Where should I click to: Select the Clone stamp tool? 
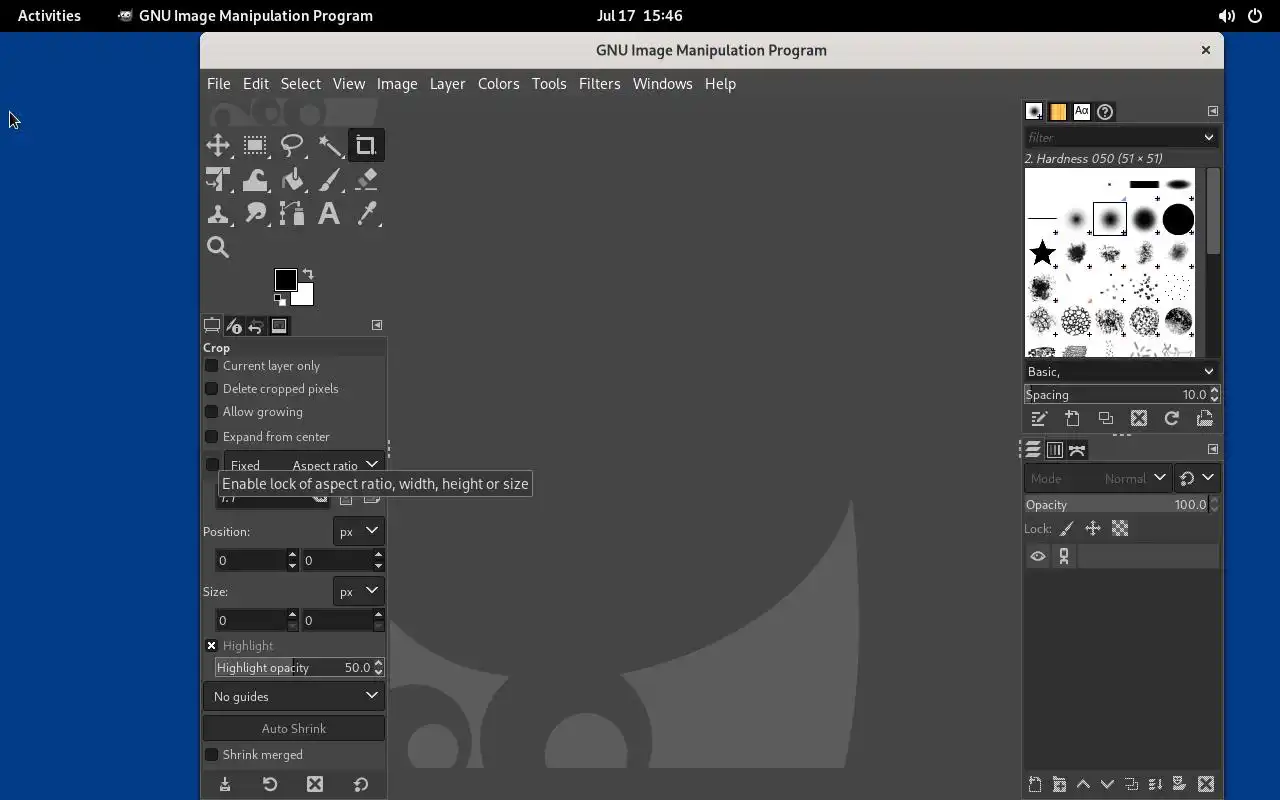click(218, 214)
